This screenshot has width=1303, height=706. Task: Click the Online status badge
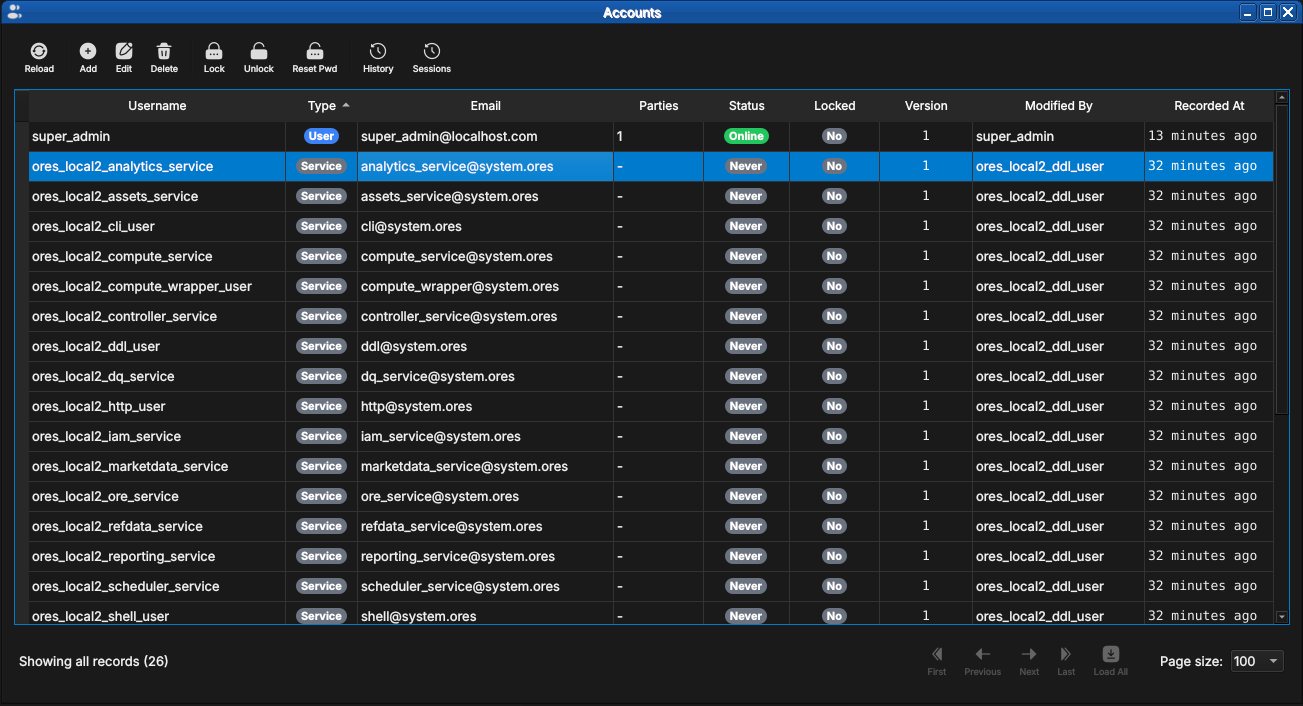[746, 136]
